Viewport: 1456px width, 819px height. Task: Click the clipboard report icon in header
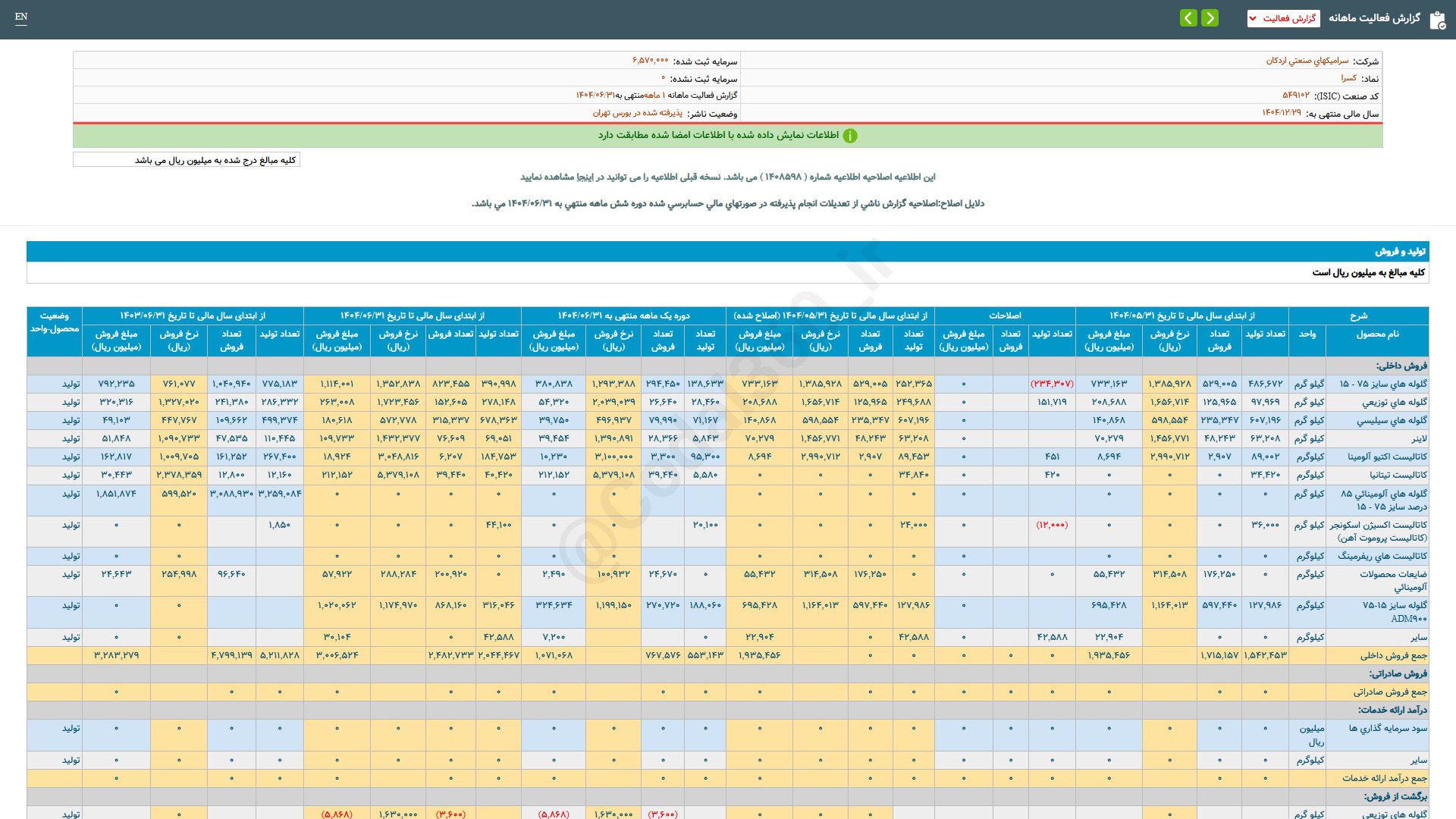1437,20
